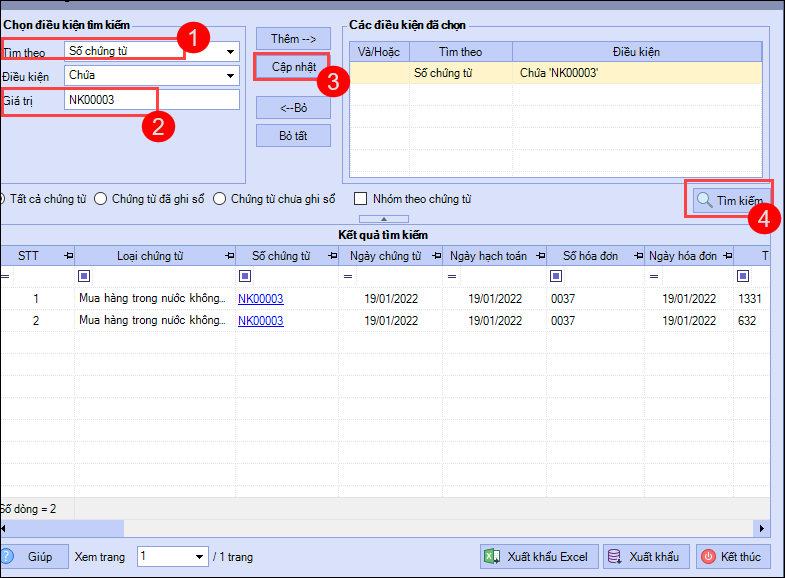
Task: Click the horizontal scrollbar right arrow
Action: click(x=763, y=528)
